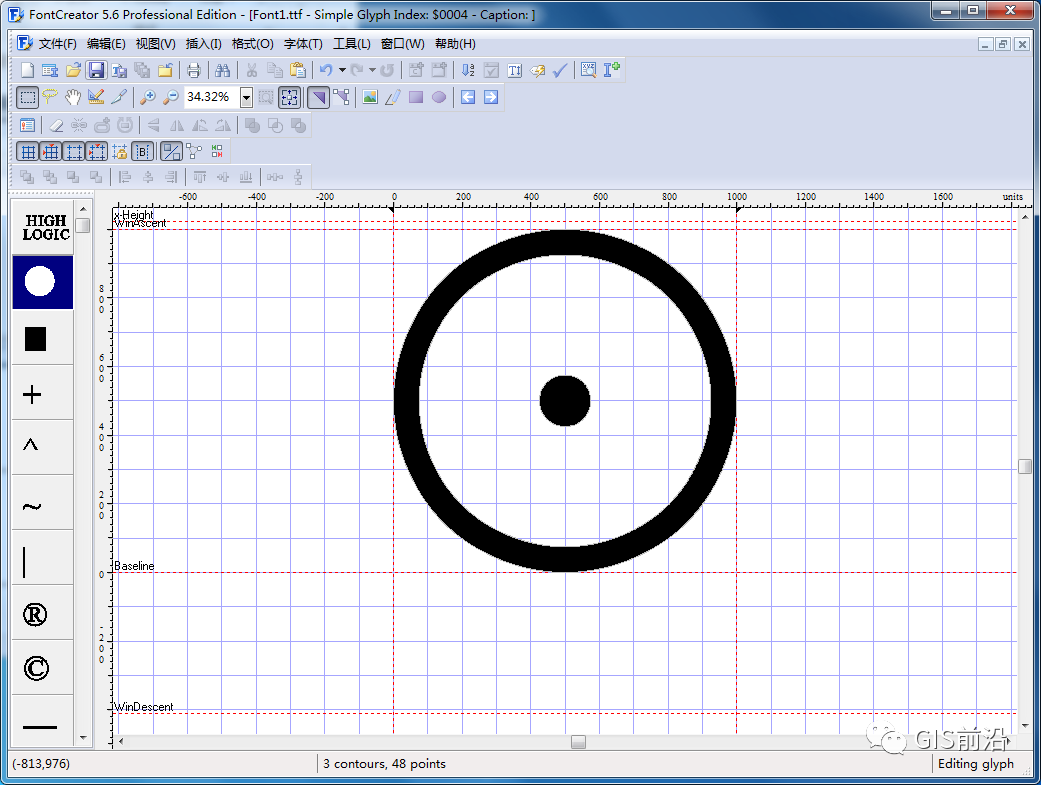Screen dimensions: 1041x785
Task: Click the Find binoculars icon
Action: [222, 70]
